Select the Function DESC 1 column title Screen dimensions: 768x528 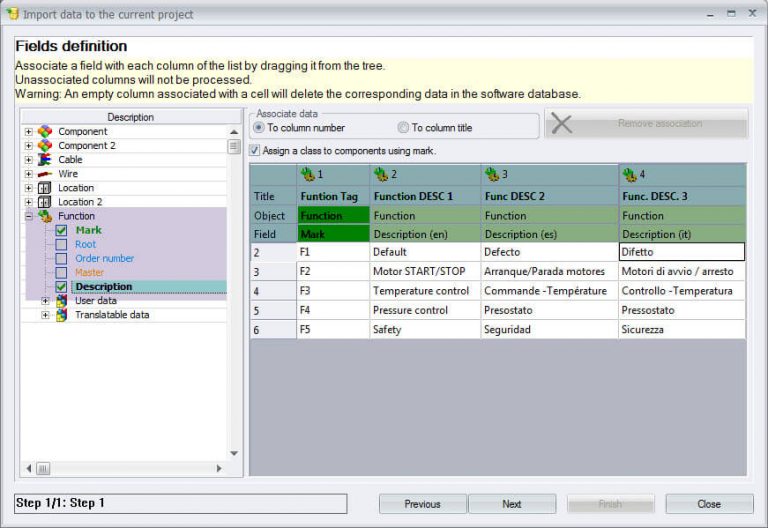[x=425, y=196]
